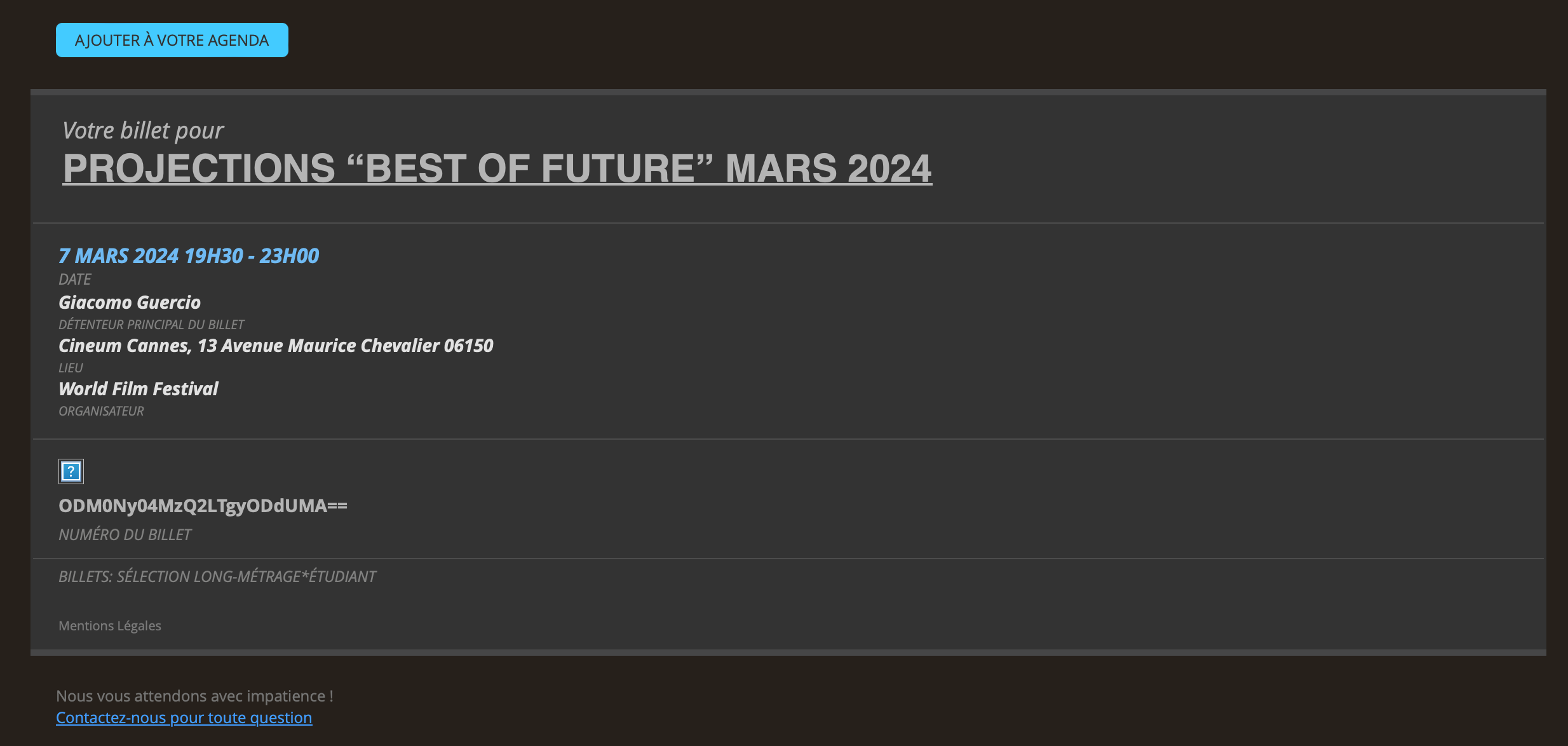Click Nous vous attendons avec impatience text
1568x746 pixels.
click(x=195, y=696)
